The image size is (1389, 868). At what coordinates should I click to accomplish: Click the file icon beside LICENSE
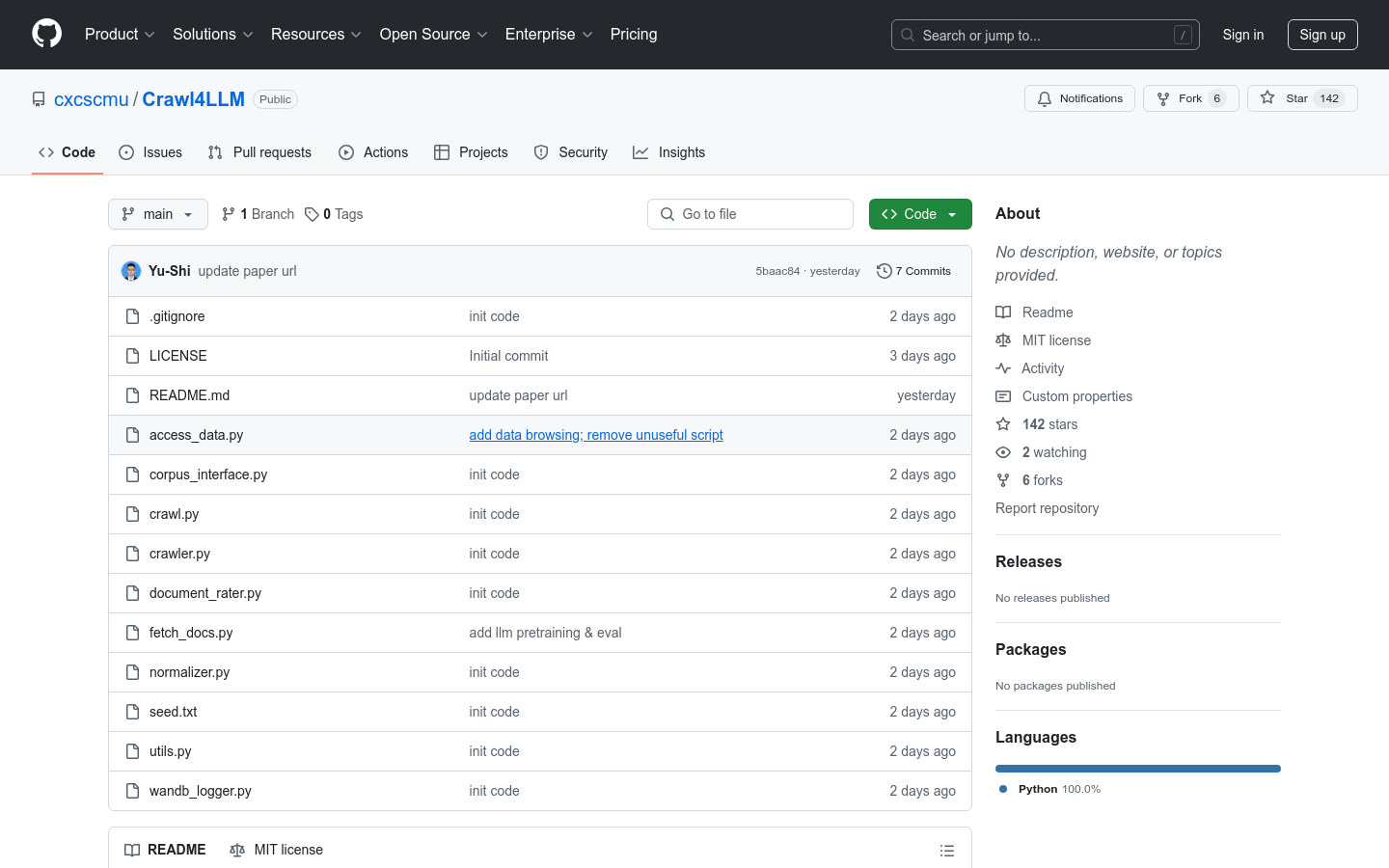(133, 356)
